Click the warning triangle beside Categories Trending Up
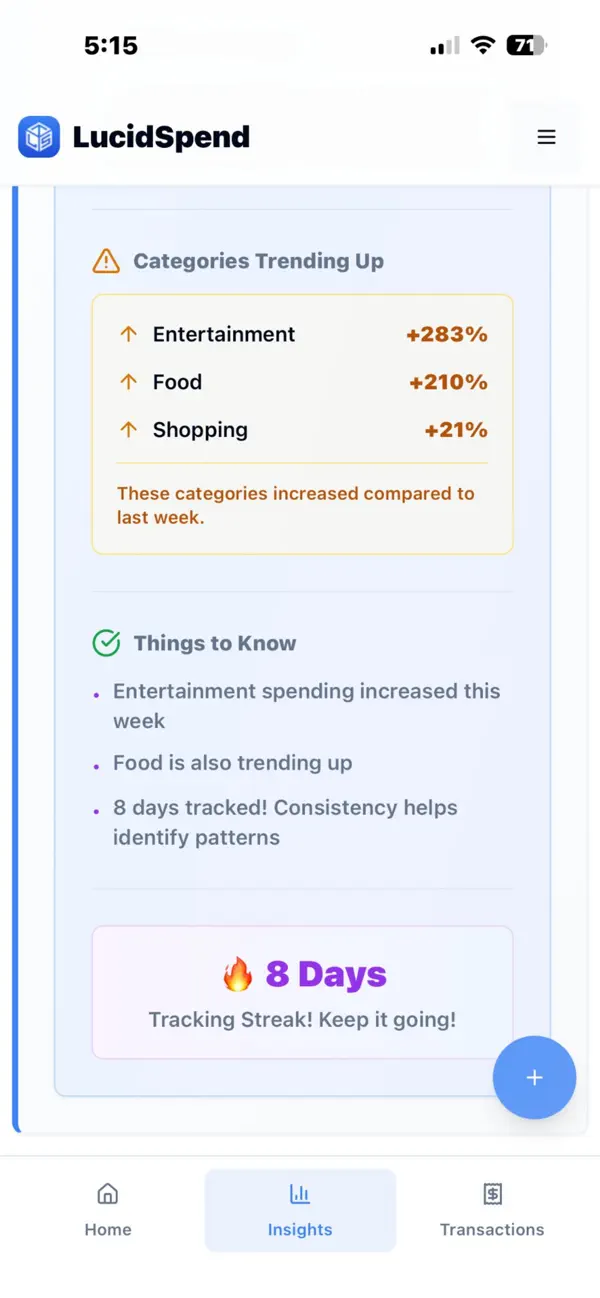This screenshot has width=600, height=1298. [106, 260]
